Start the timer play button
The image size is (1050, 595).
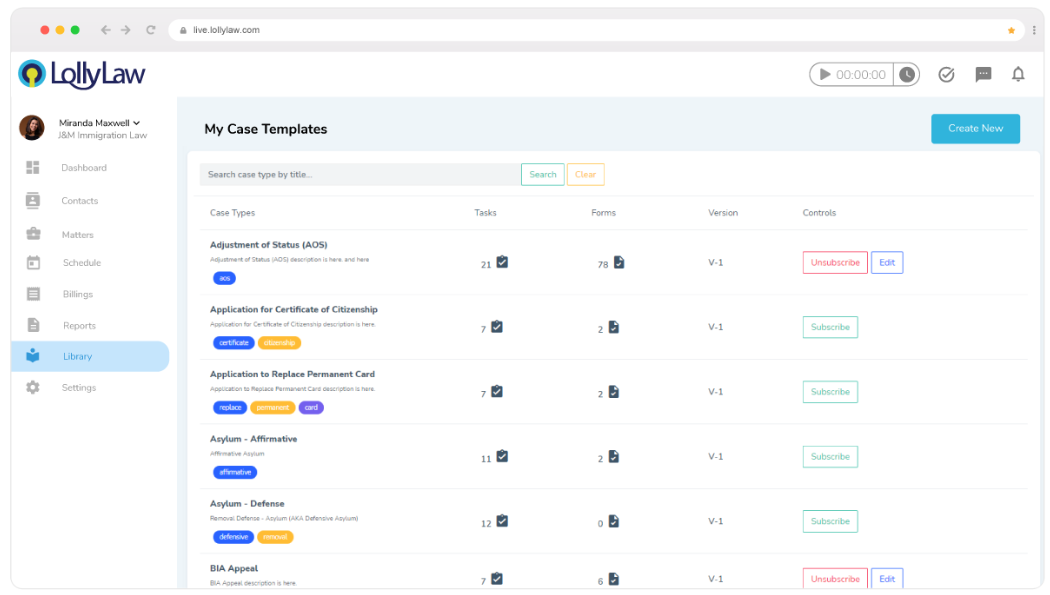click(x=825, y=74)
